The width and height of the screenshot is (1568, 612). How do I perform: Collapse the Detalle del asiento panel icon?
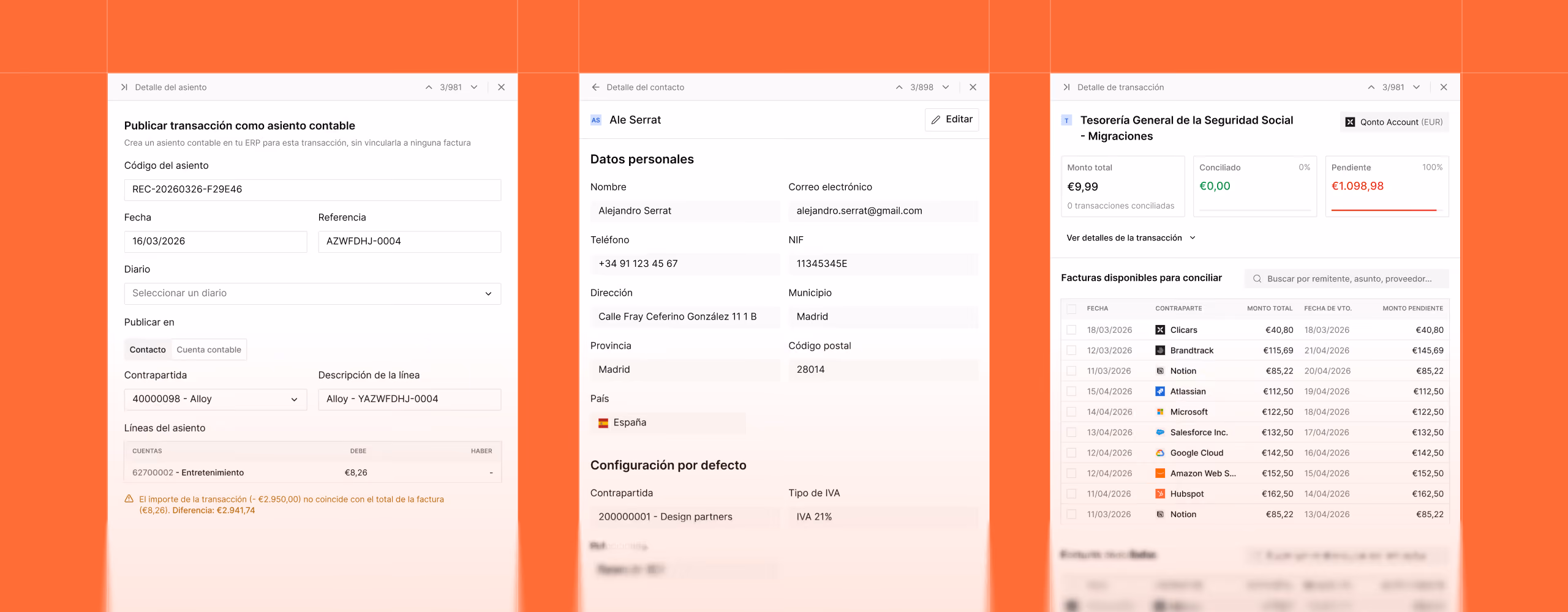pos(124,88)
